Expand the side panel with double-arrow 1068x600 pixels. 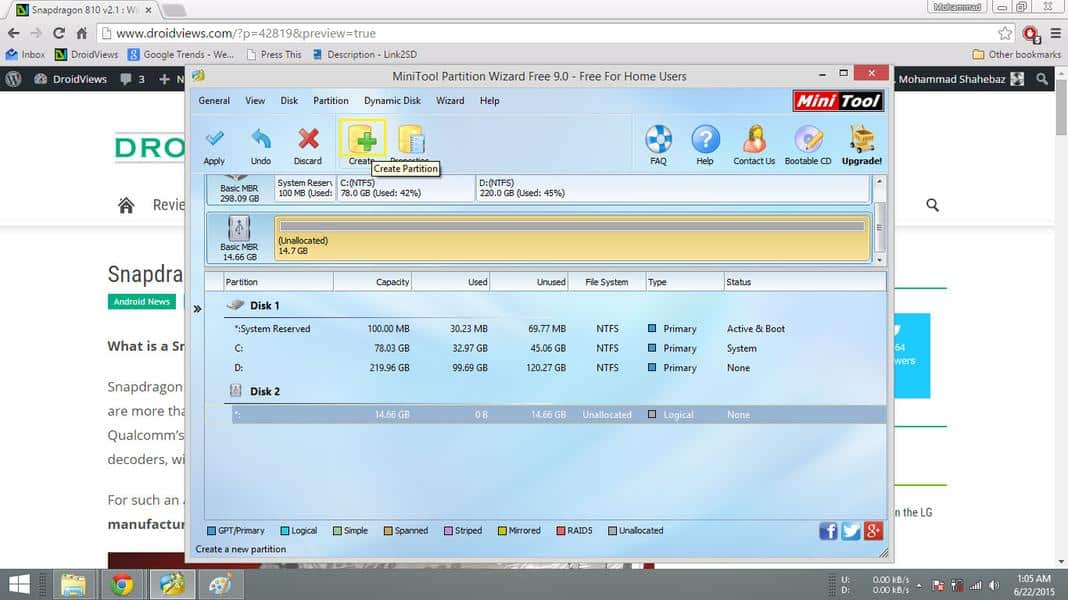click(197, 309)
